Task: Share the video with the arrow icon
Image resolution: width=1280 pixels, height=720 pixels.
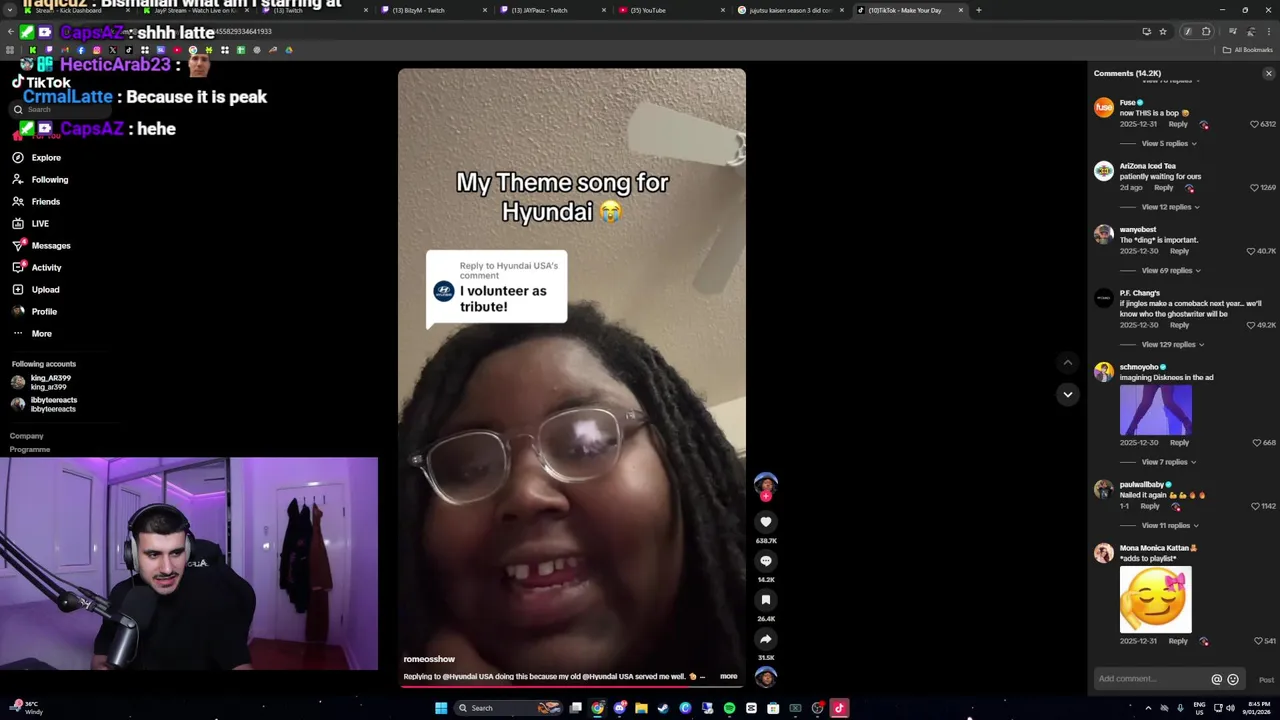Action: coord(766,639)
